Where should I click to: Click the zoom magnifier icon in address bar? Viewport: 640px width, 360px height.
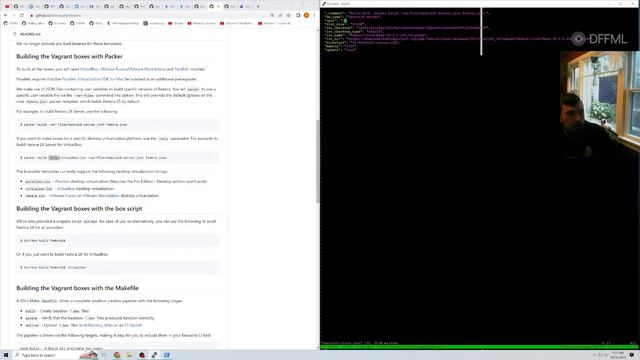tap(272, 16)
